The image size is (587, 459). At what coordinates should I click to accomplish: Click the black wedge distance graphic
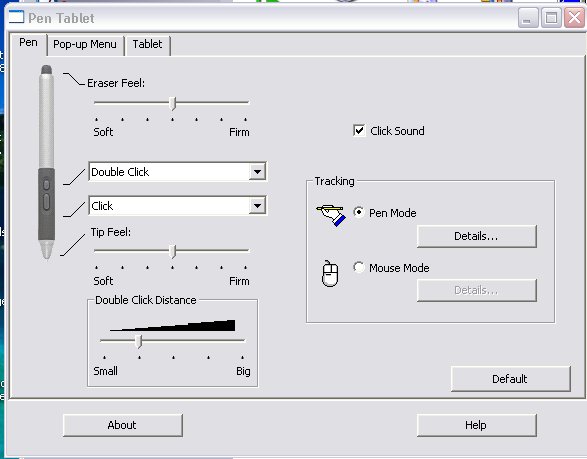tap(173, 325)
